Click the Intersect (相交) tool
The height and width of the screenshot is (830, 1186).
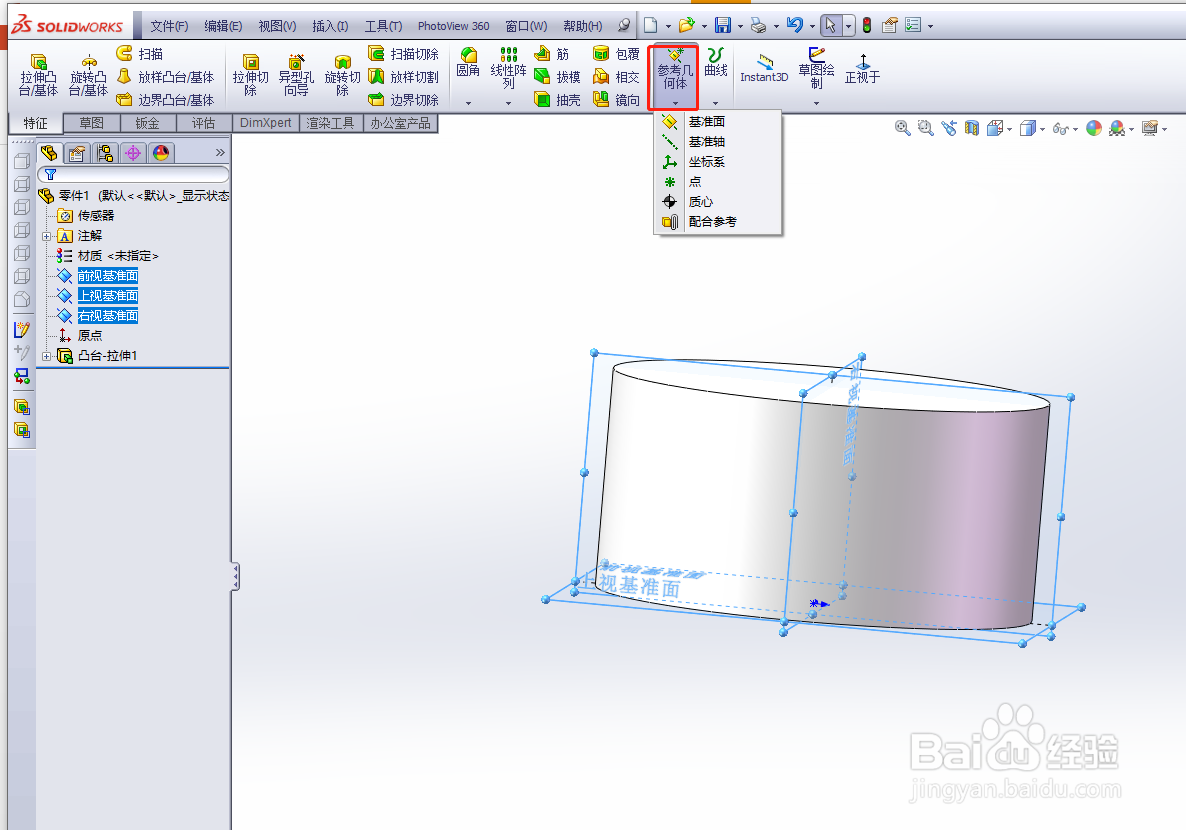pos(616,76)
